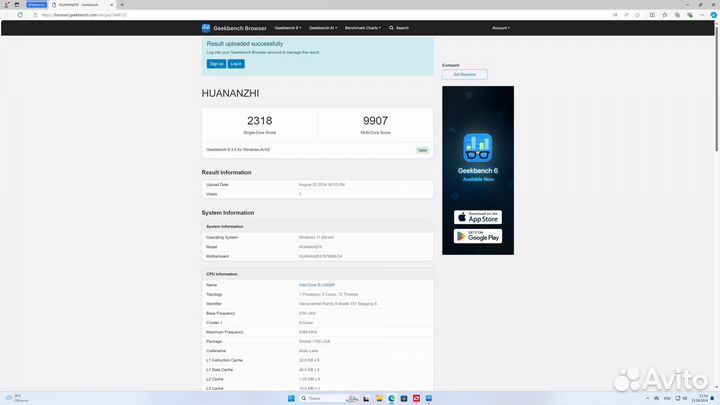Viewport: 720px width, 405px height.
Task: Click the browser profile icon
Action: 6,5
